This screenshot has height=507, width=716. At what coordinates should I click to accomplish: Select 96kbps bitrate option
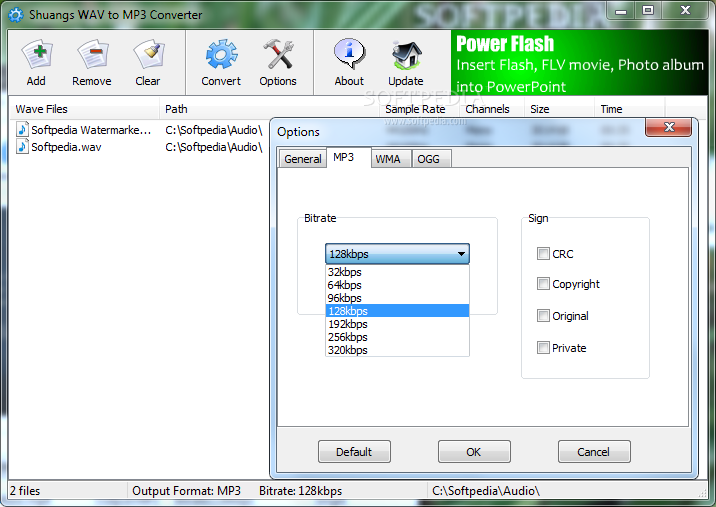397,298
